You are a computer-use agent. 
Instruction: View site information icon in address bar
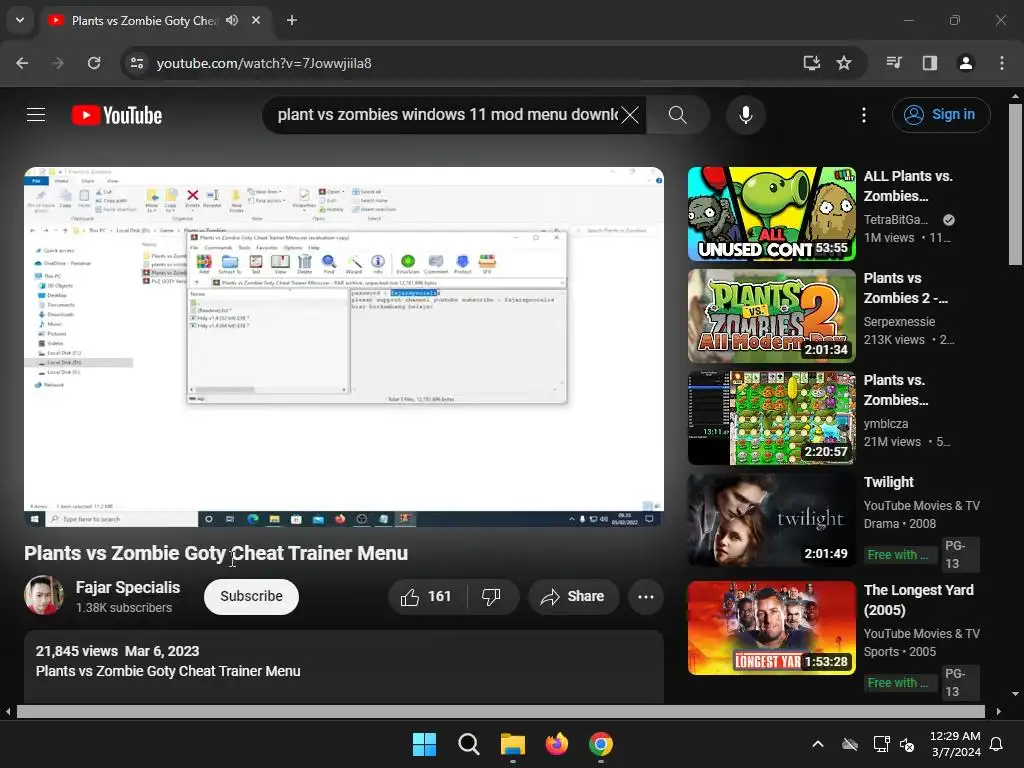(137, 63)
